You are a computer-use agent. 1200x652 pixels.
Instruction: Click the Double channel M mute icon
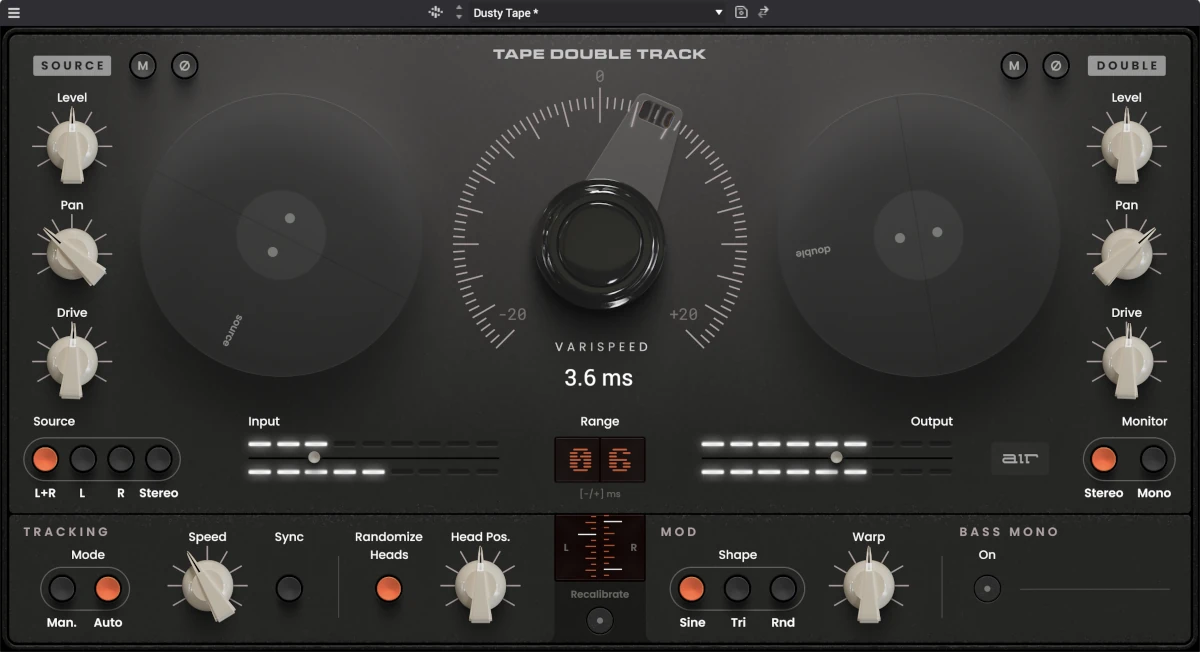tap(1013, 66)
